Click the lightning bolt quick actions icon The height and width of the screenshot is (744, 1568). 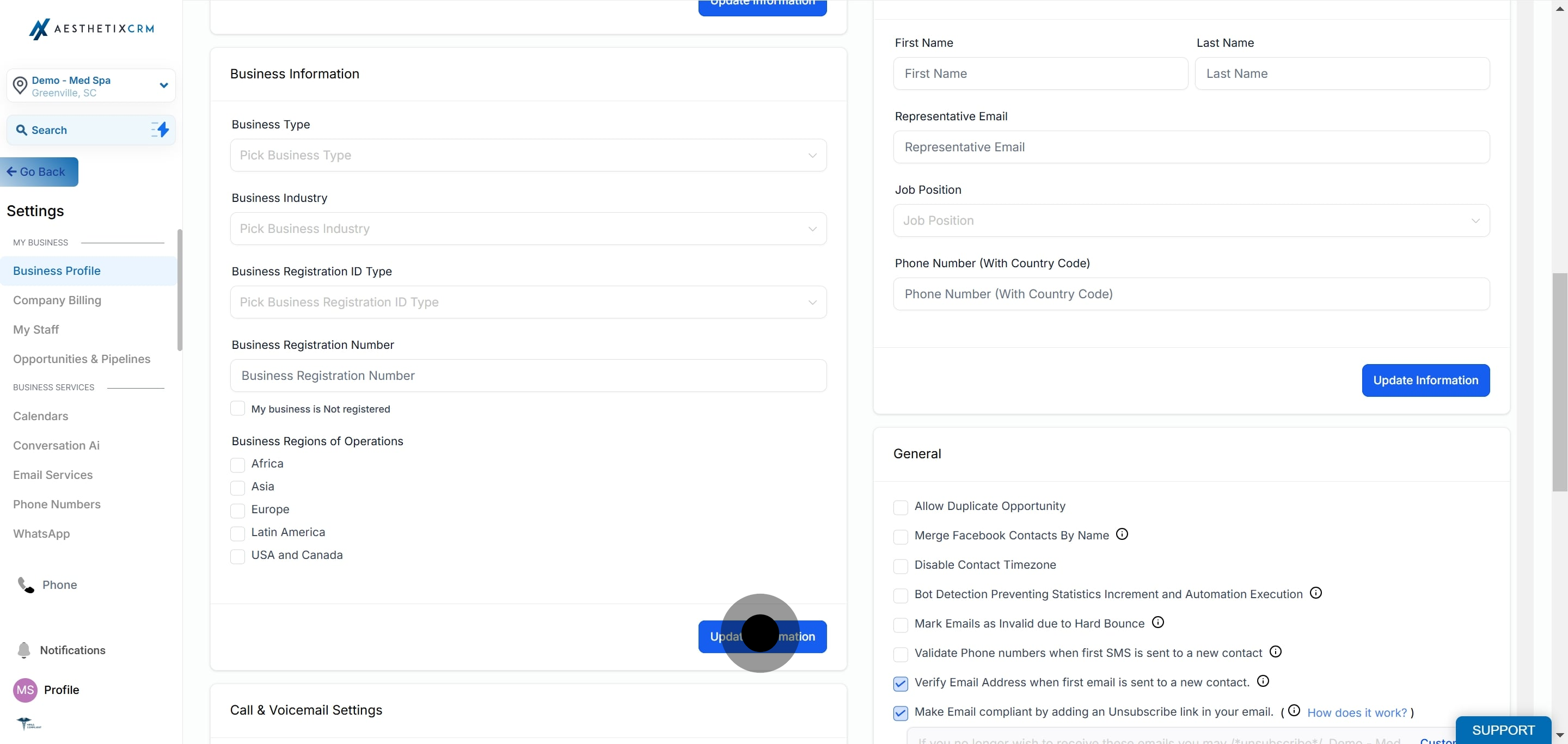[x=161, y=130]
